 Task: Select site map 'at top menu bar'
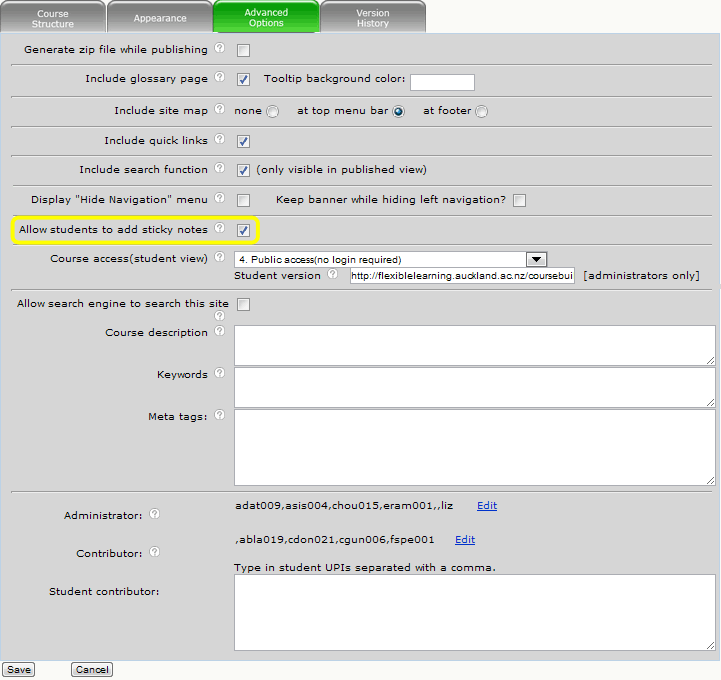[x=399, y=111]
